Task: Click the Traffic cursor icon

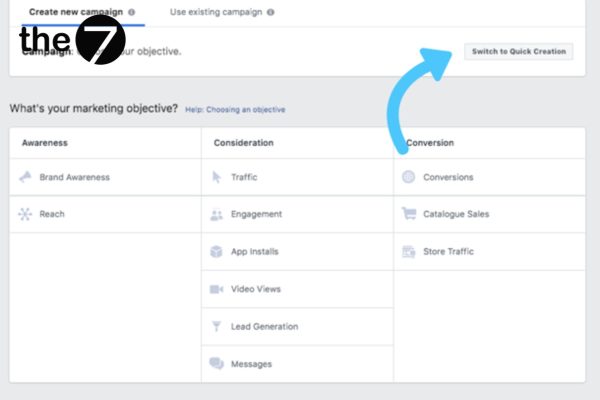Action: 216,177
